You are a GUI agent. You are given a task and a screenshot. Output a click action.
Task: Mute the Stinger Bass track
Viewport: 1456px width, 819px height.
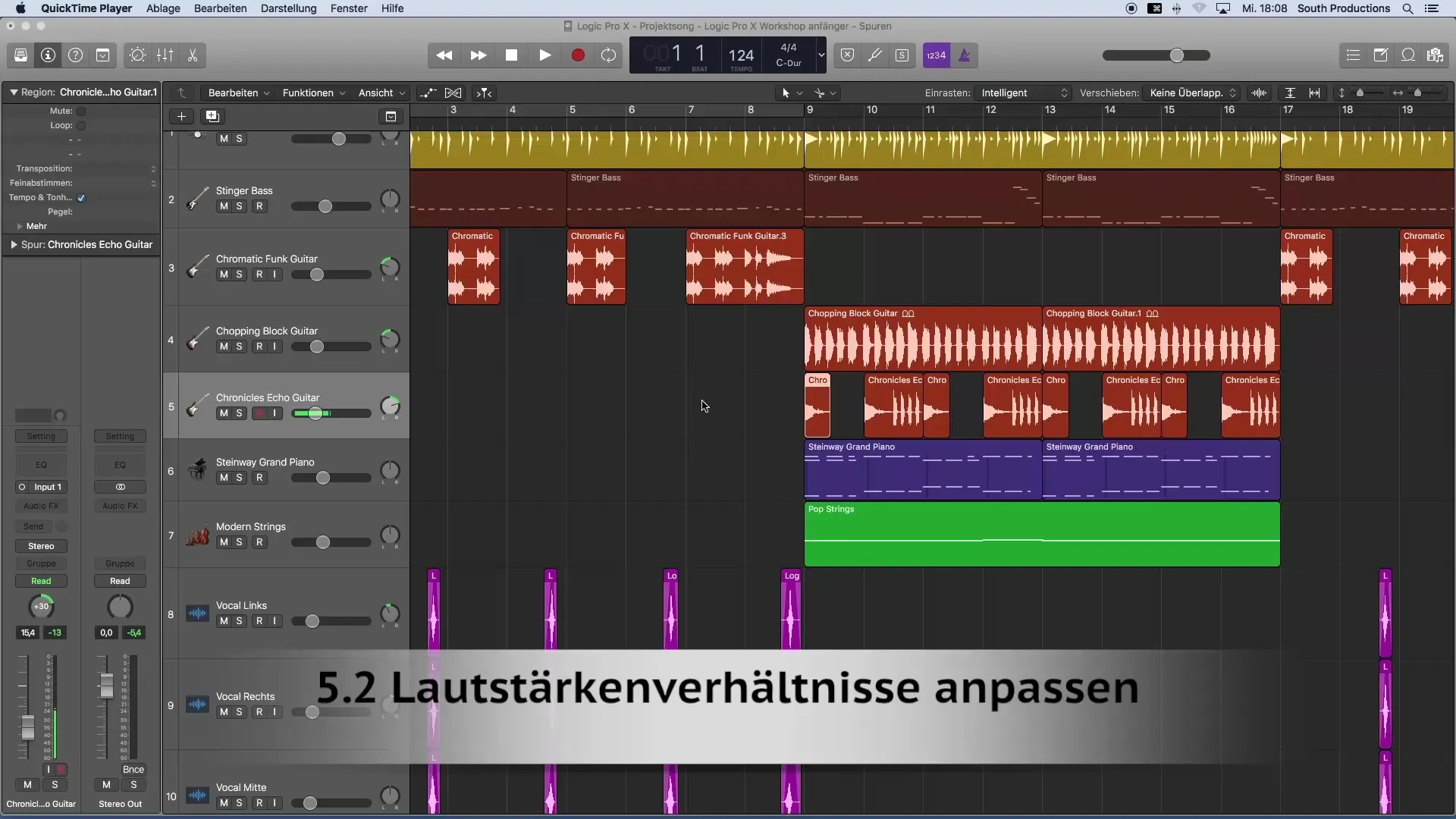[x=224, y=206]
